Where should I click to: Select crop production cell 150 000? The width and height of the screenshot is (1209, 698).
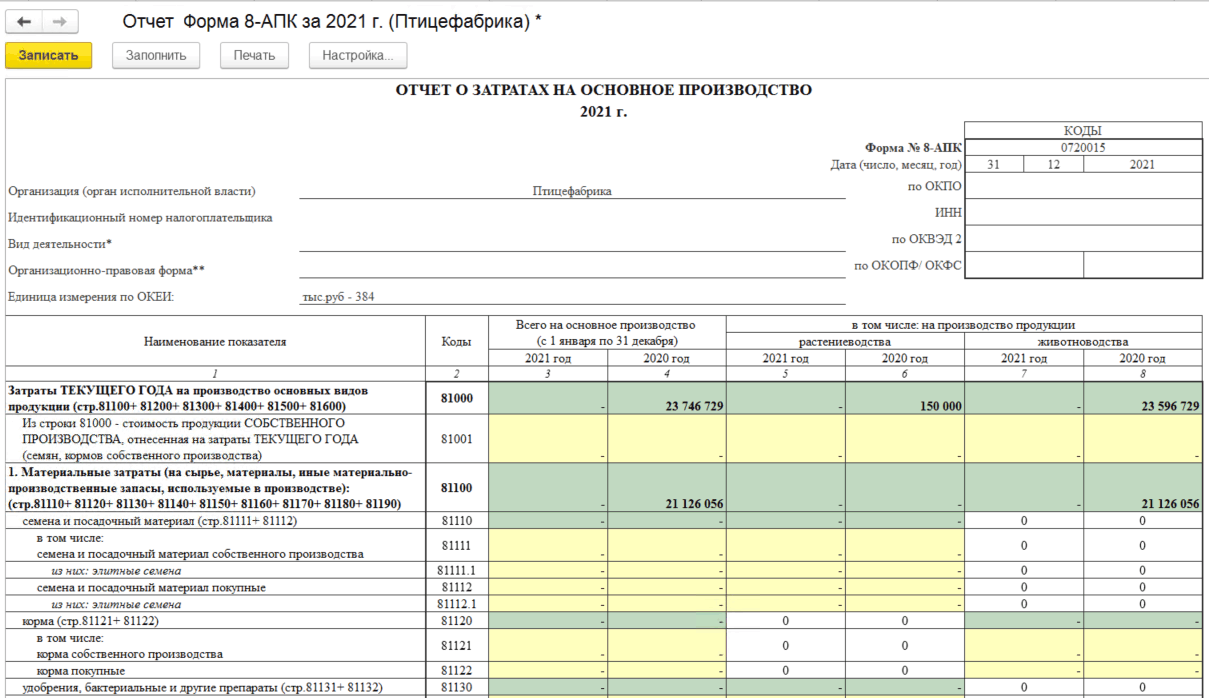905,398
